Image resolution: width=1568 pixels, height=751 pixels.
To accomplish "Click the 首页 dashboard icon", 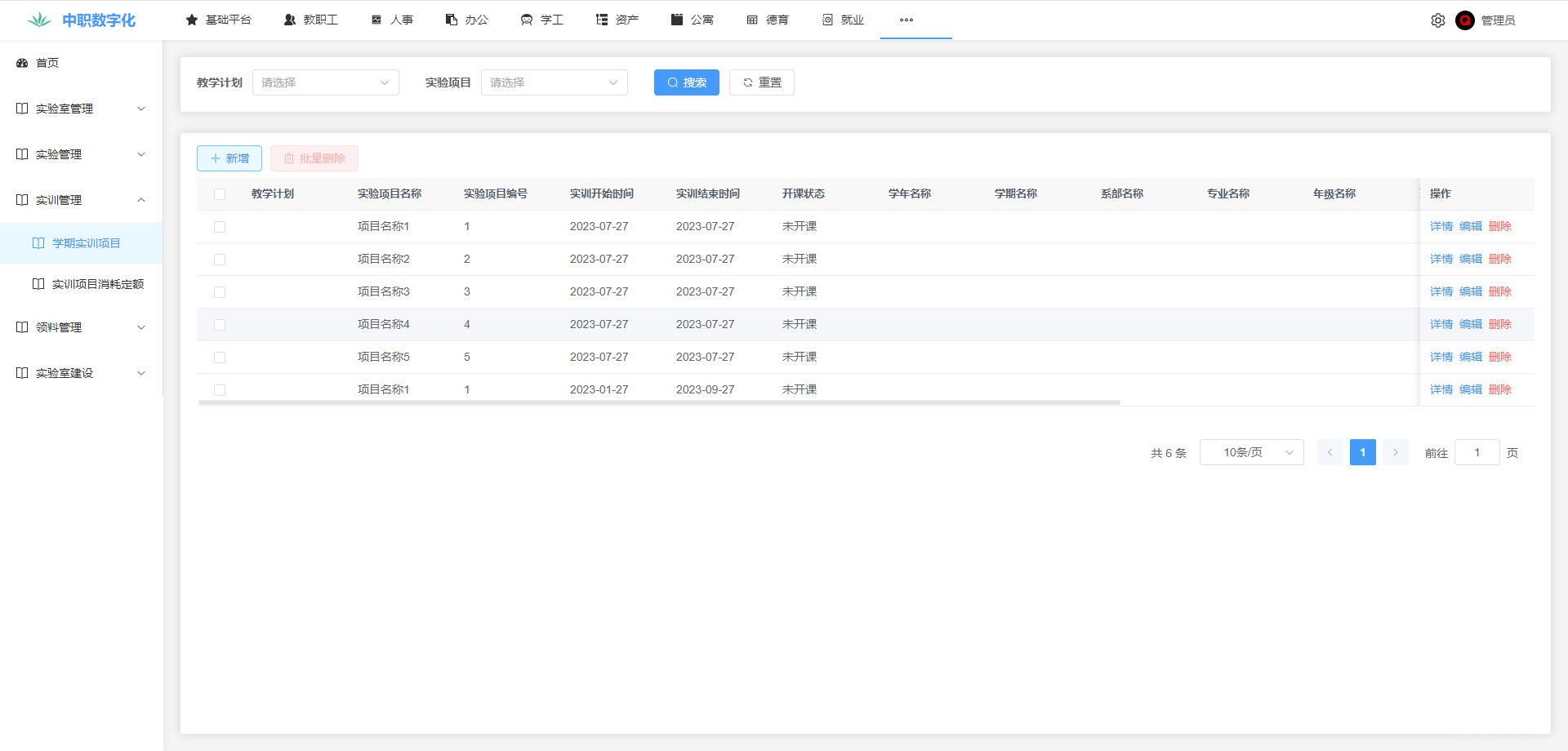I will [x=22, y=63].
